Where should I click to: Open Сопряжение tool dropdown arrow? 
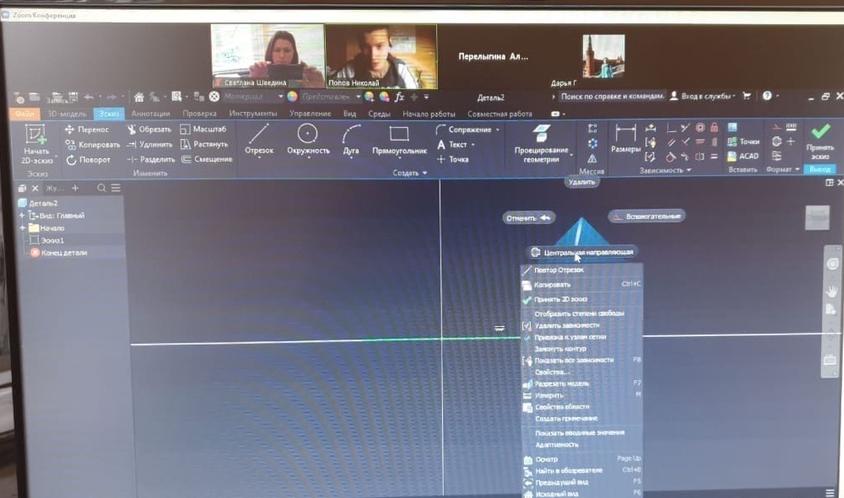(x=497, y=130)
